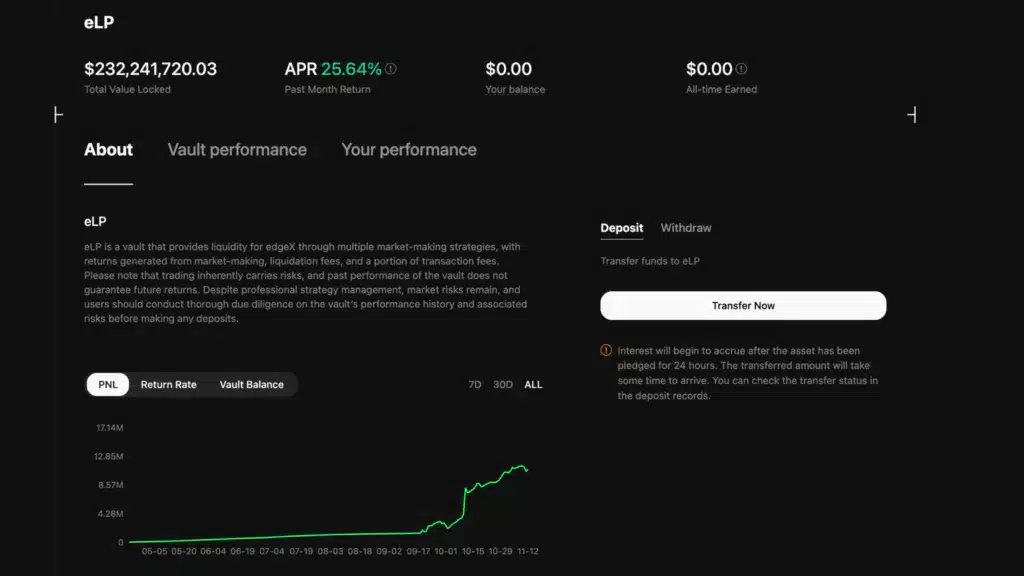Click the orange interest warning icon
Screen dimensions: 1024x576
605,351
